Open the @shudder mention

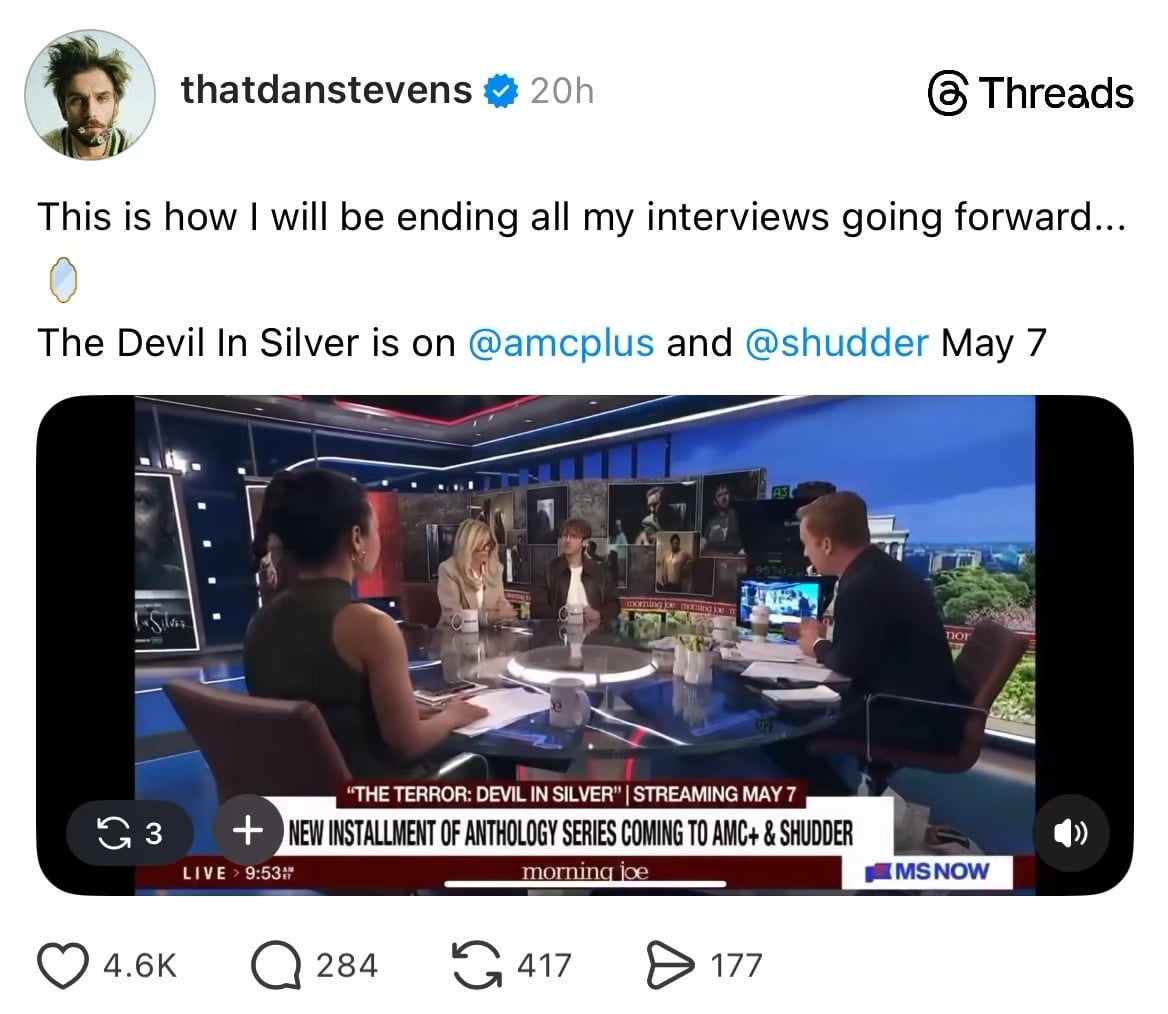click(837, 343)
